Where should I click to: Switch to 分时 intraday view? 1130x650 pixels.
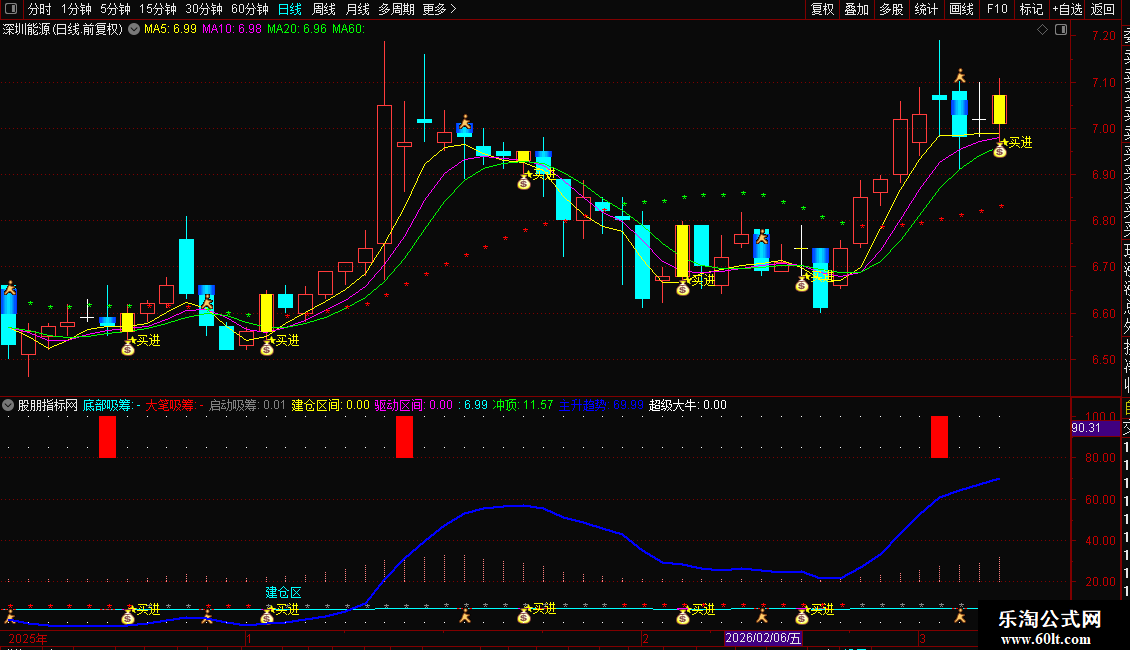40,9
